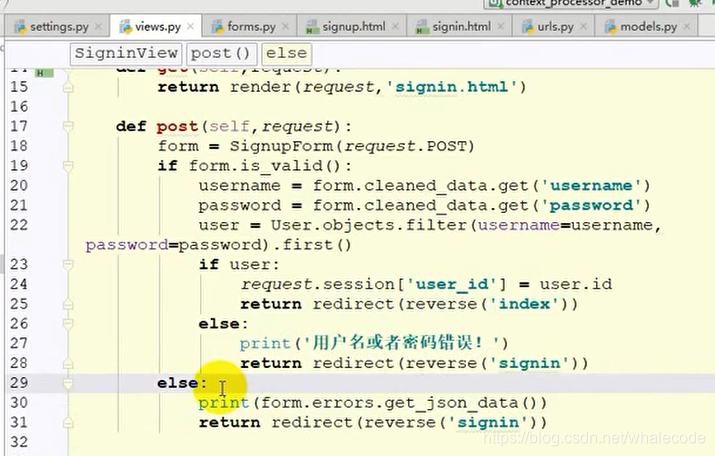
Task: Collapse the else block at line 26
Action: pyautogui.click(x=68, y=324)
